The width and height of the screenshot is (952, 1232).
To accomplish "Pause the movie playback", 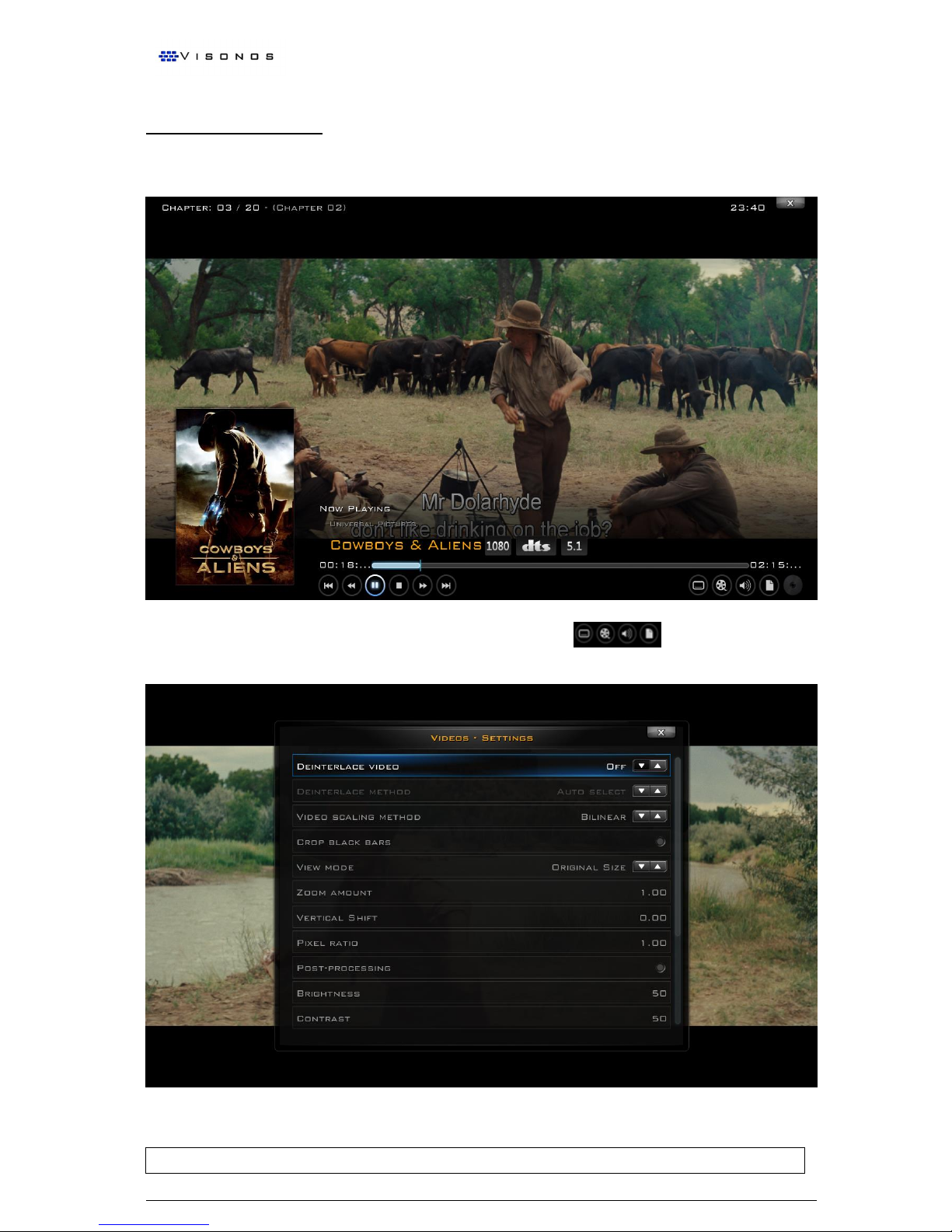I will pos(375,585).
